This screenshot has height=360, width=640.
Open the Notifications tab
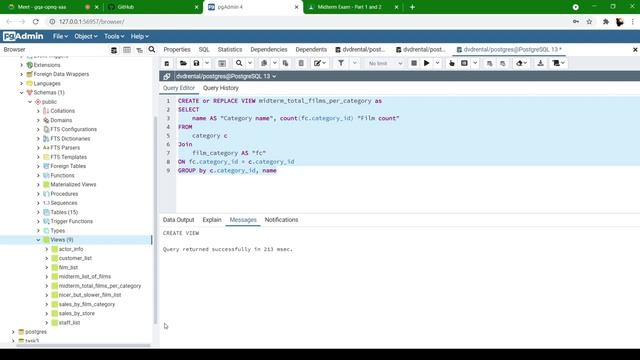point(281,220)
